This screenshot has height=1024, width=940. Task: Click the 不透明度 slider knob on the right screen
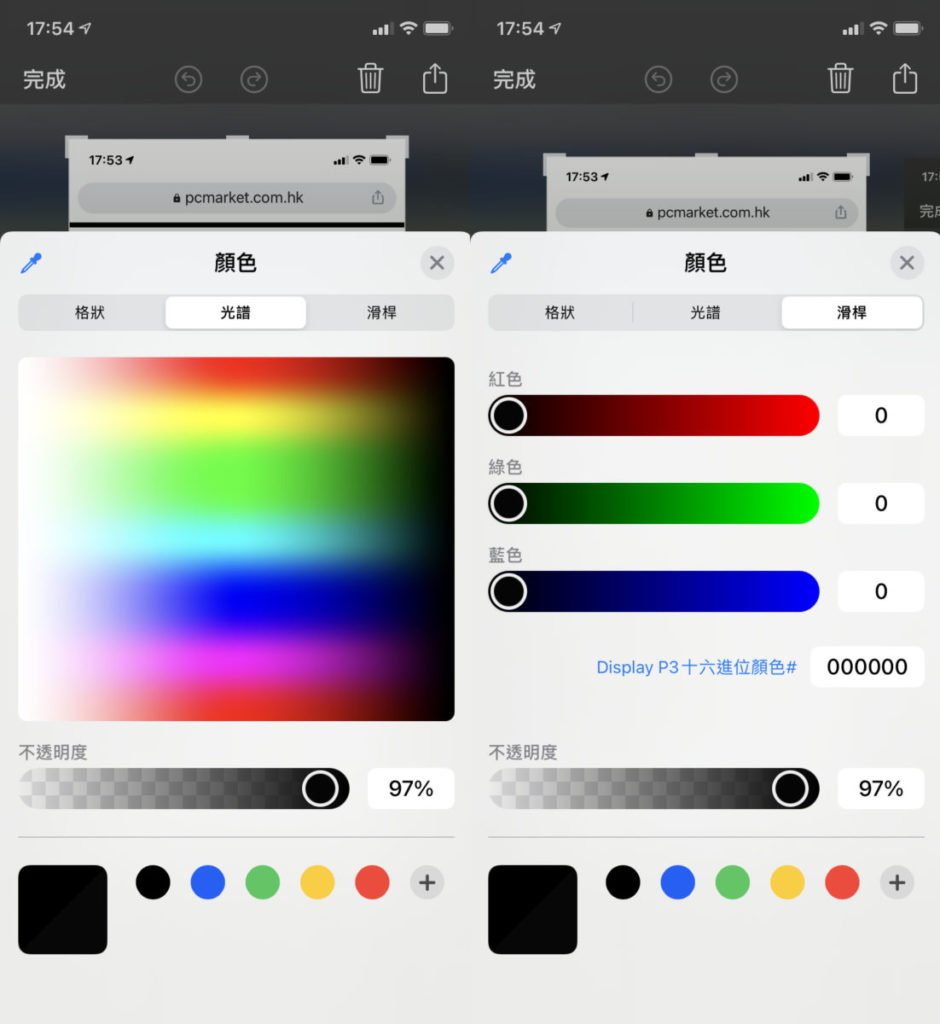790,788
